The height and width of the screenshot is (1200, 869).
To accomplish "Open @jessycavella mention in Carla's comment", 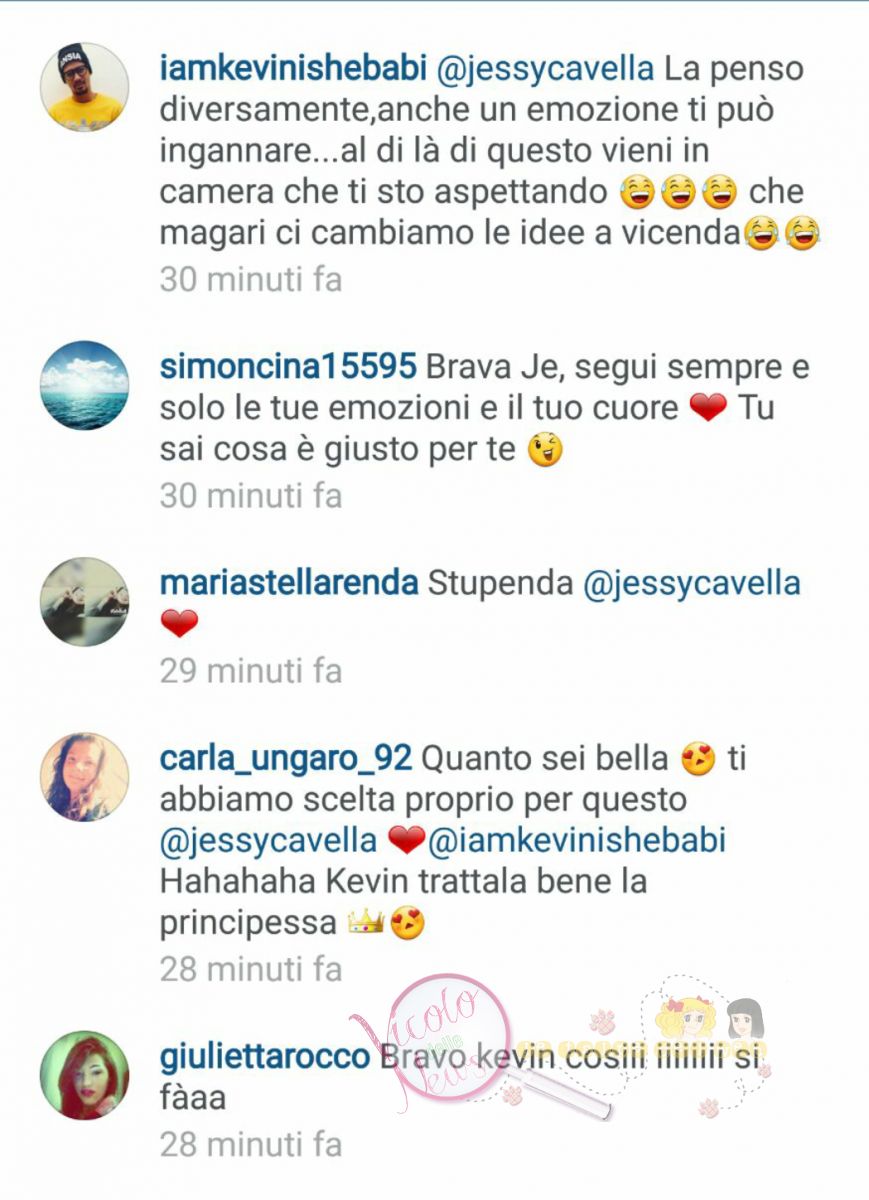I will point(268,842).
